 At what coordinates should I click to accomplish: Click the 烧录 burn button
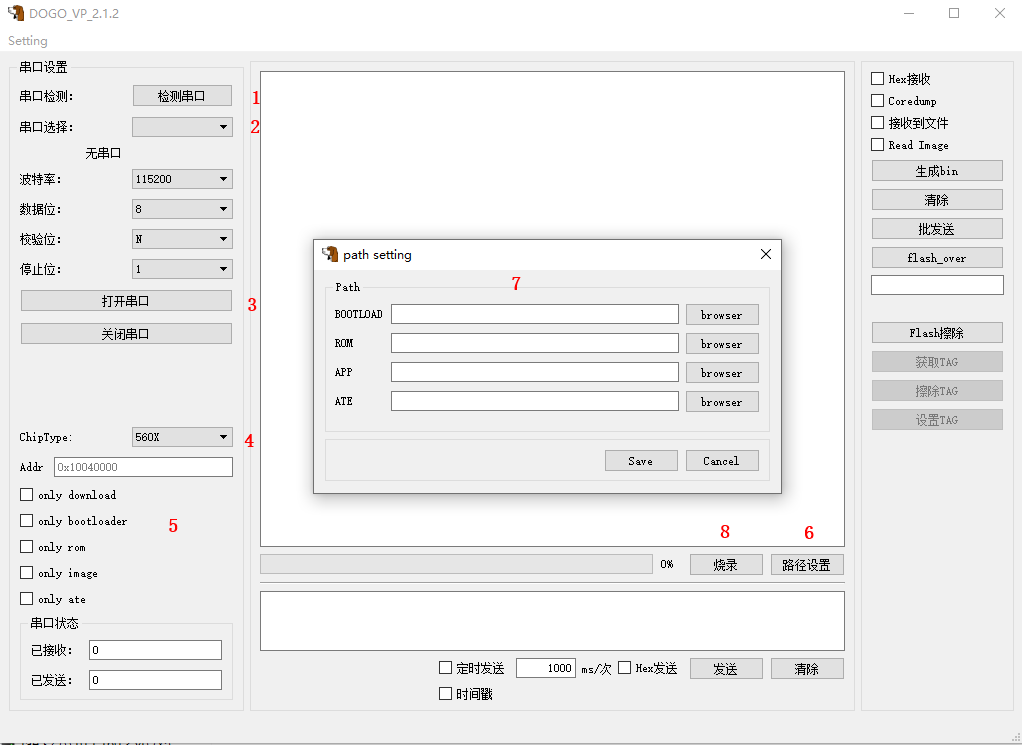(726, 564)
